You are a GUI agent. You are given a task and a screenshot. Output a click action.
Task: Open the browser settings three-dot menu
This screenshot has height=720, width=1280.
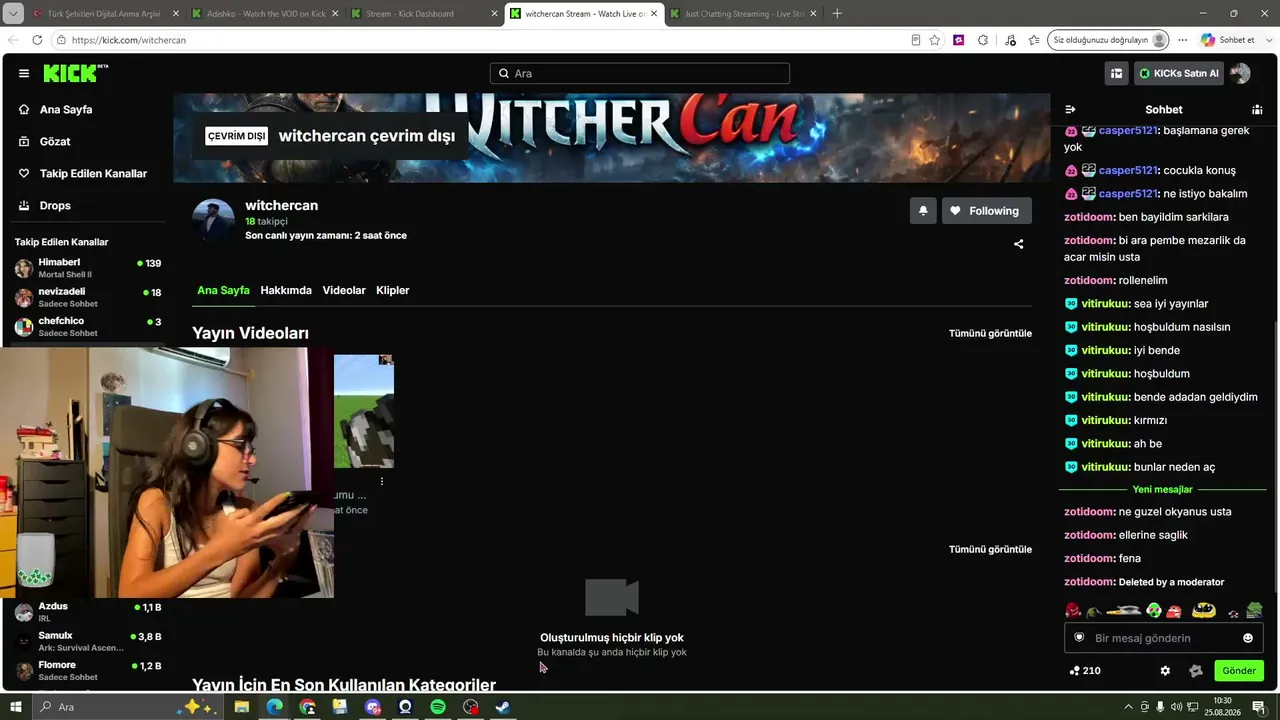coord(1182,40)
